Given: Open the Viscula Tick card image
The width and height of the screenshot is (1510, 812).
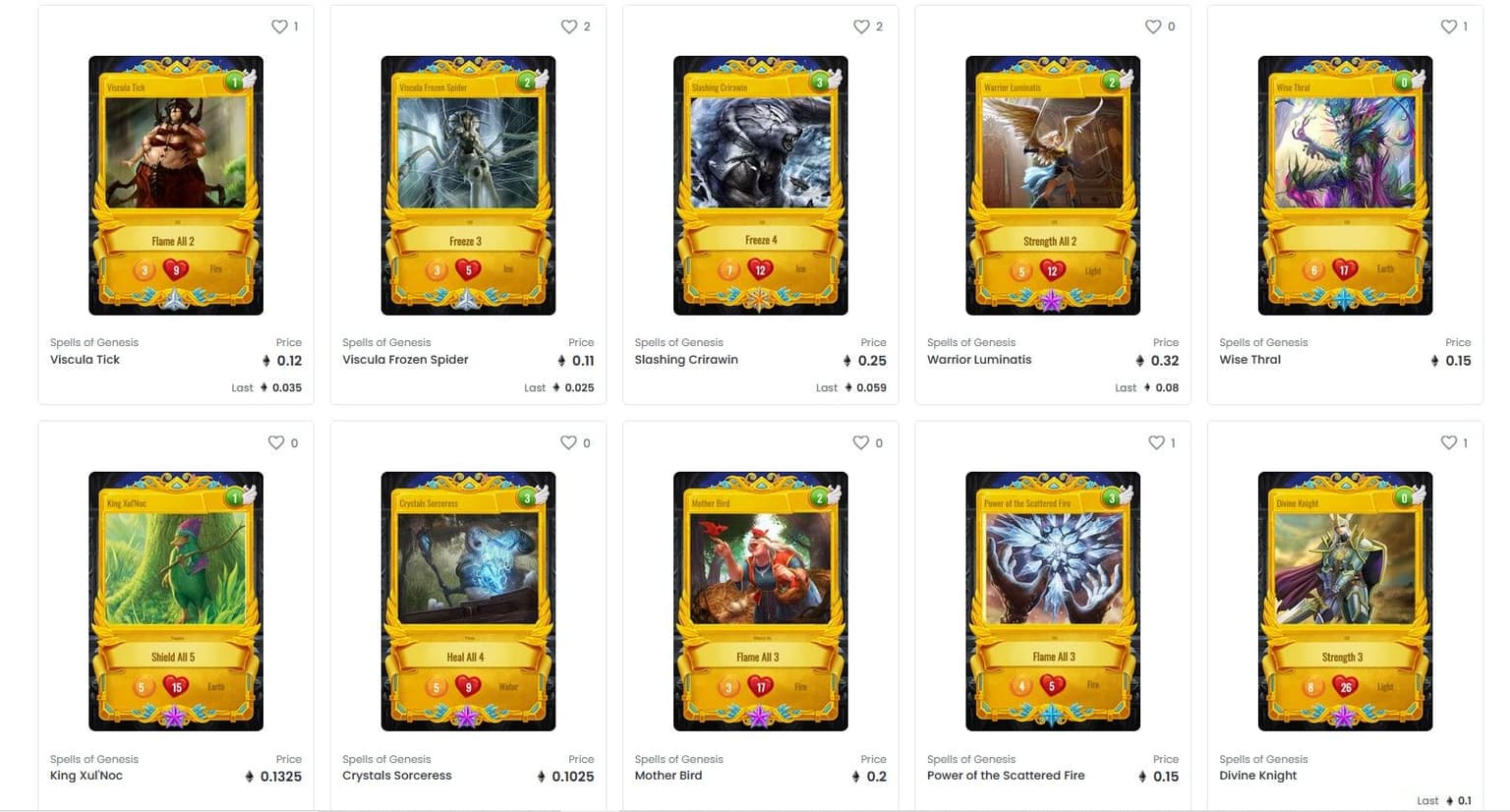Looking at the screenshot, I should coord(176,186).
